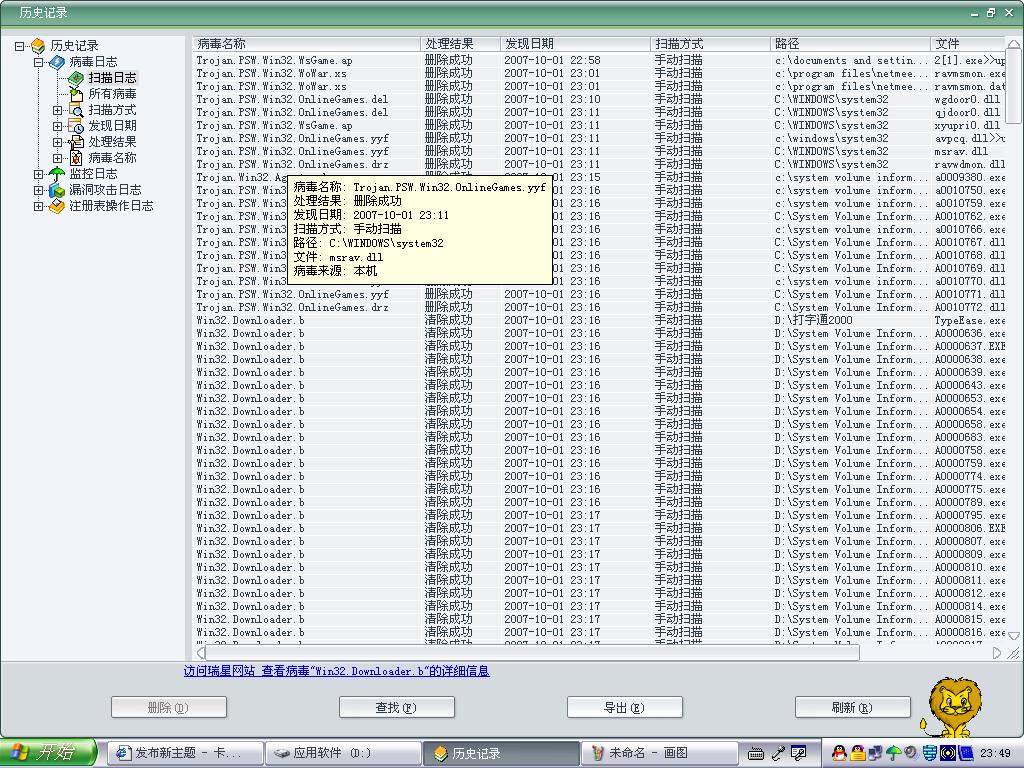This screenshot has height=768, width=1024.
Task: Select the row with file A0010772.dll
Action: [600, 307]
